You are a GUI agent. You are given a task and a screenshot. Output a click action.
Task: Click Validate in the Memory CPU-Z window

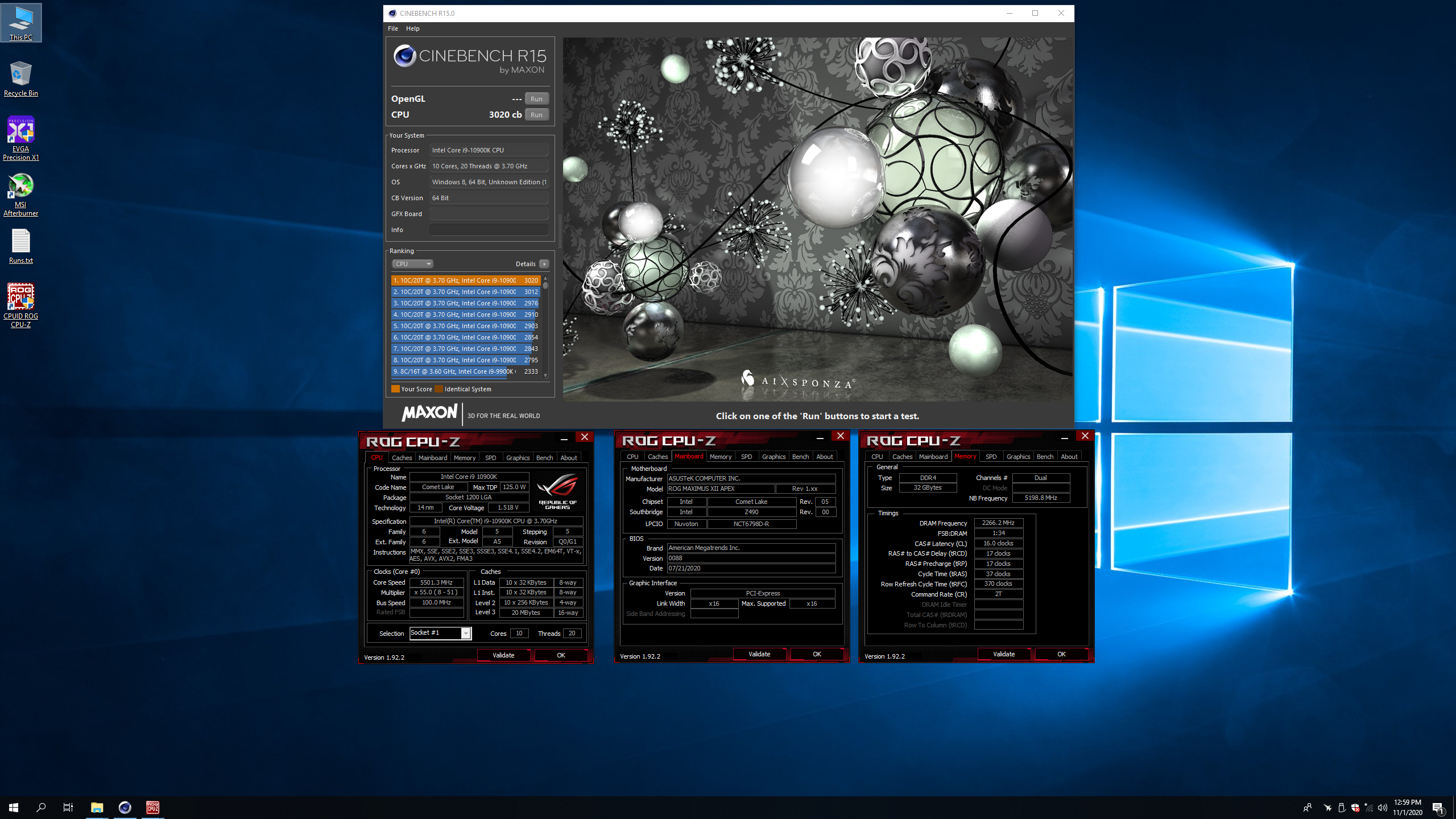tap(1004, 654)
